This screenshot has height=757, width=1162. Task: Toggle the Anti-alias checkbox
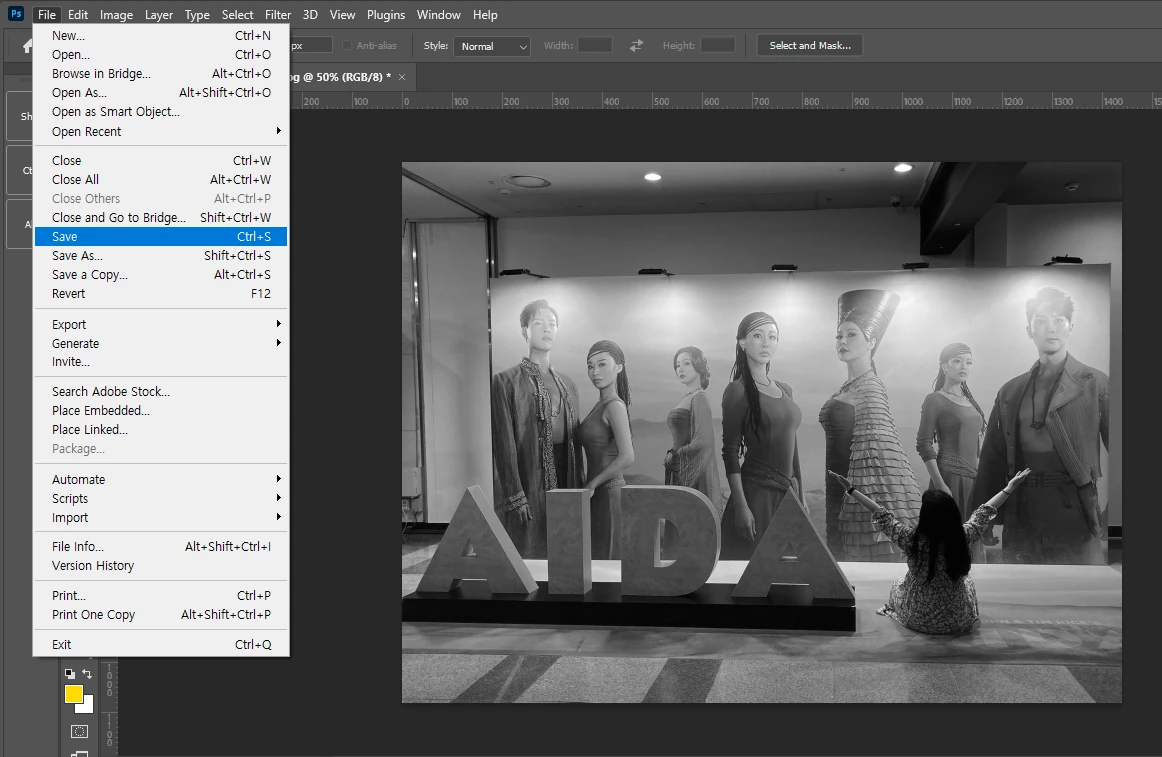[346, 45]
